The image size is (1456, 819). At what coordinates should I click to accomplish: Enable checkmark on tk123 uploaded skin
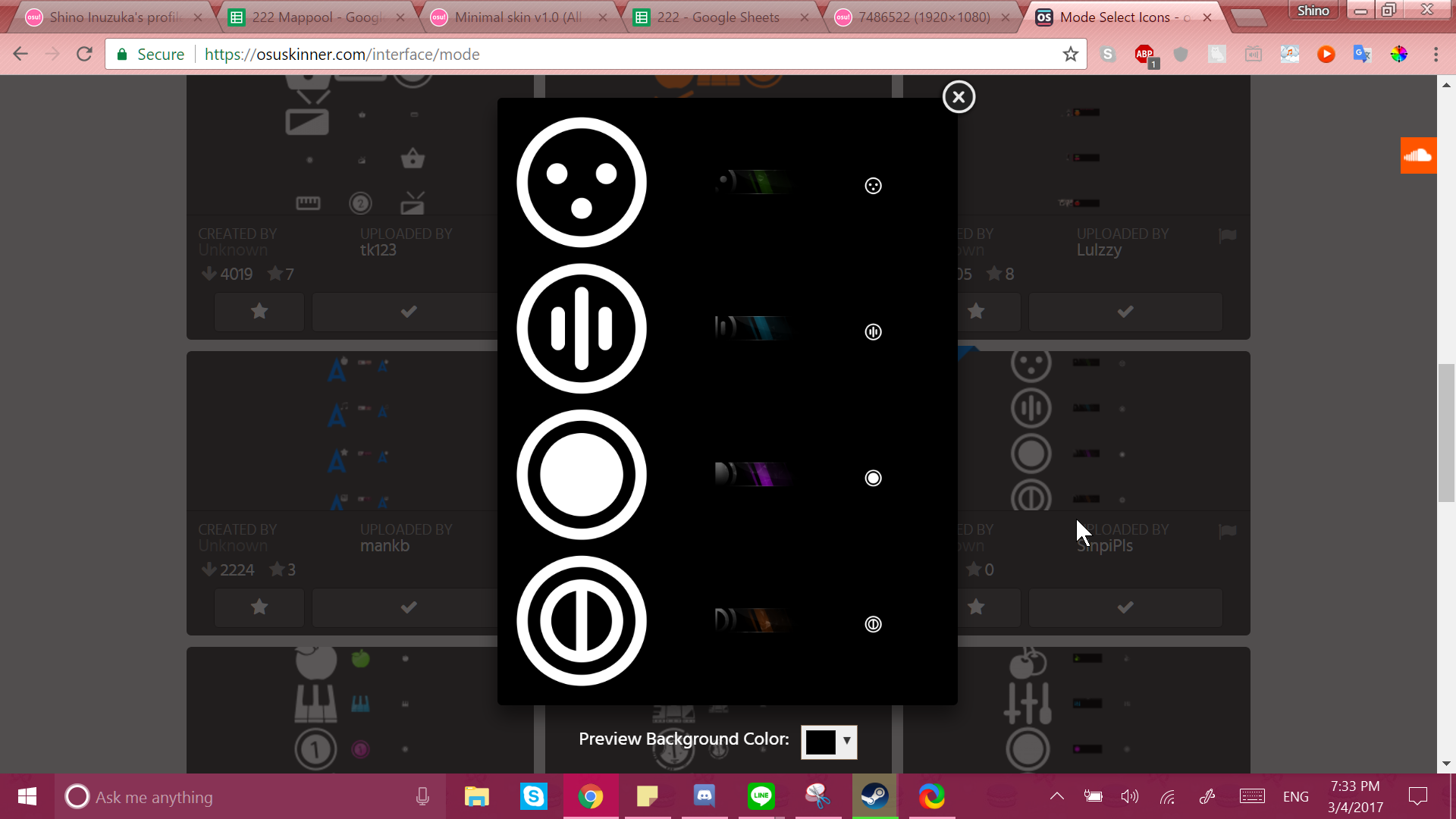click(x=408, y=311)
